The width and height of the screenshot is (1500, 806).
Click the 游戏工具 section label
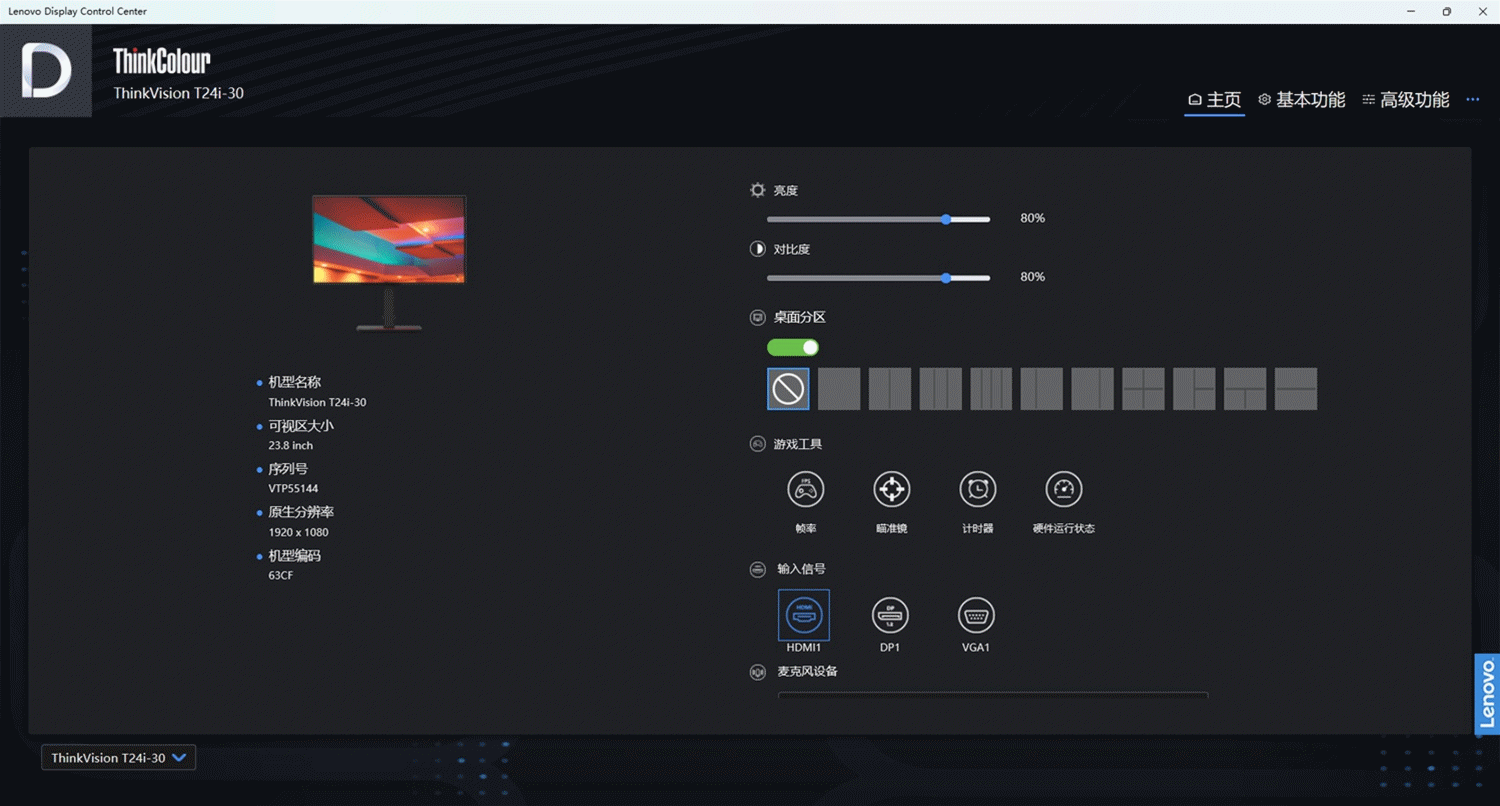[798, 444]
